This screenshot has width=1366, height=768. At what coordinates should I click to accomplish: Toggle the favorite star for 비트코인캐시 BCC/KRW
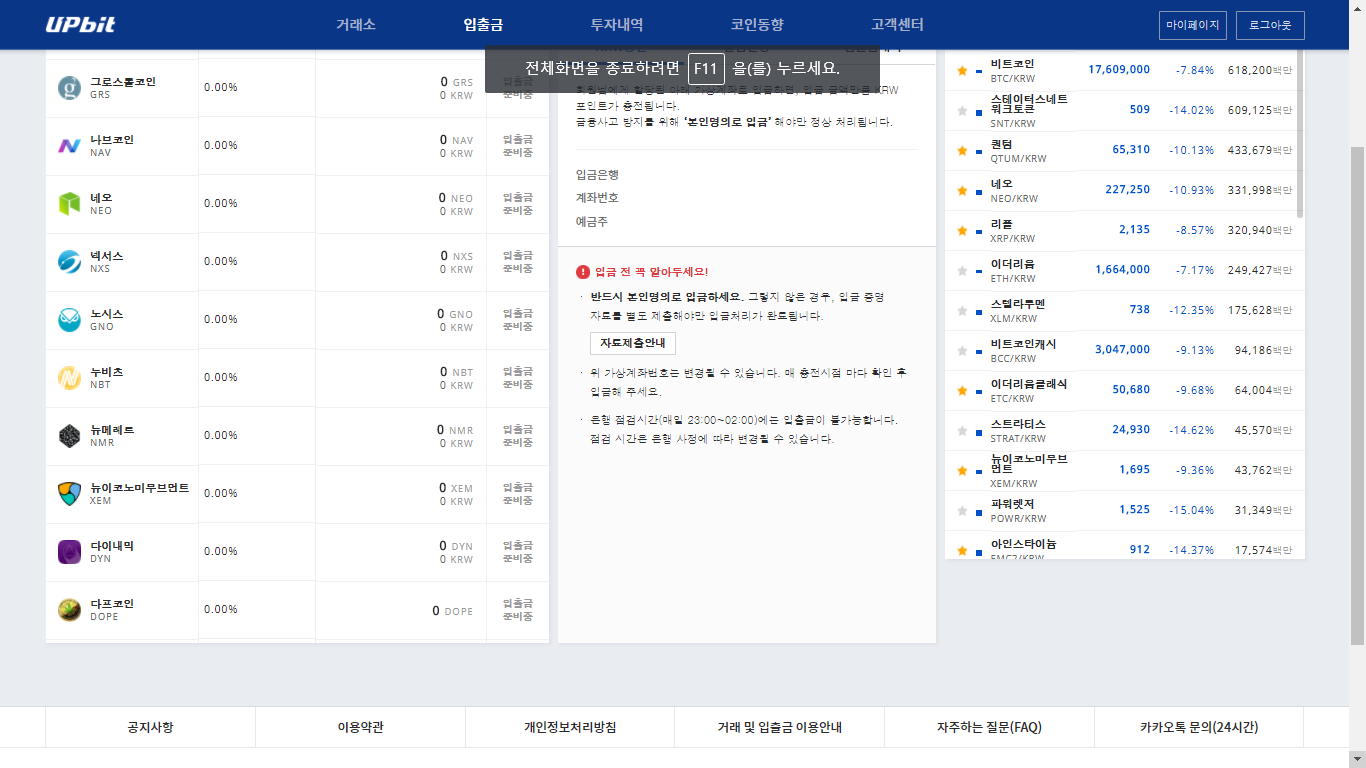point(962,351)
